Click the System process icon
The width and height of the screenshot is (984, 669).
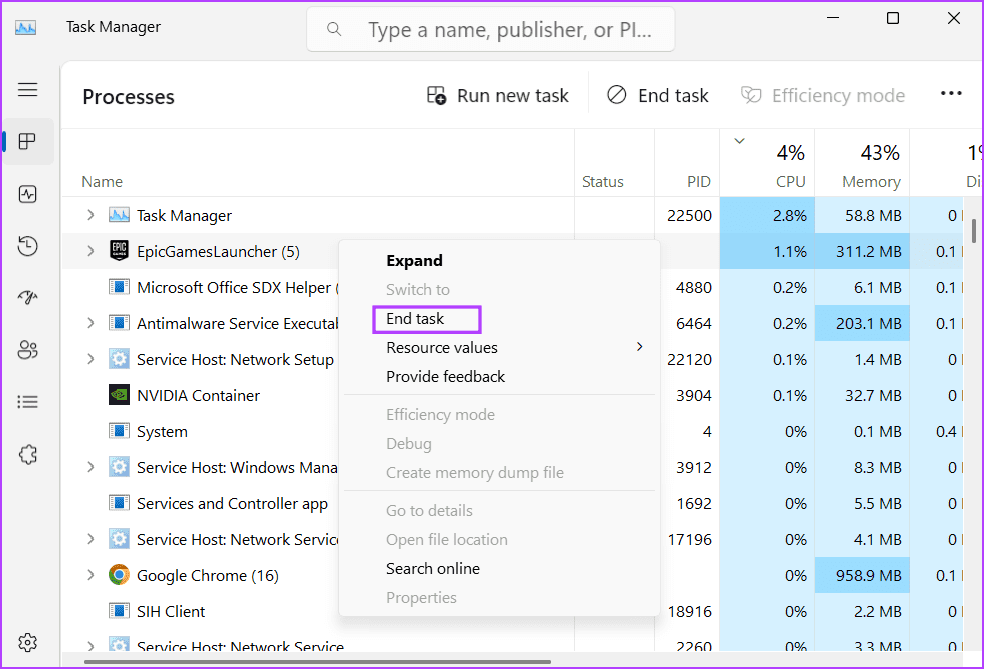(x=119, y=431)
